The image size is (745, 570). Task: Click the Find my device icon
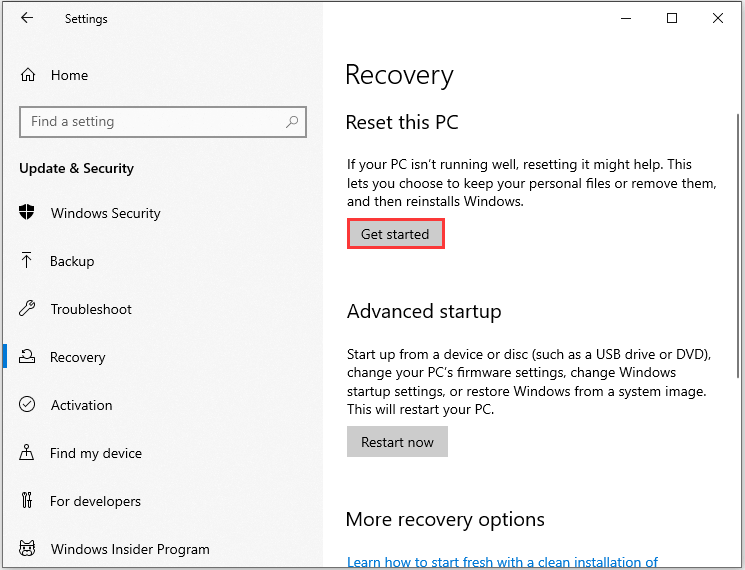click(28, 453)
